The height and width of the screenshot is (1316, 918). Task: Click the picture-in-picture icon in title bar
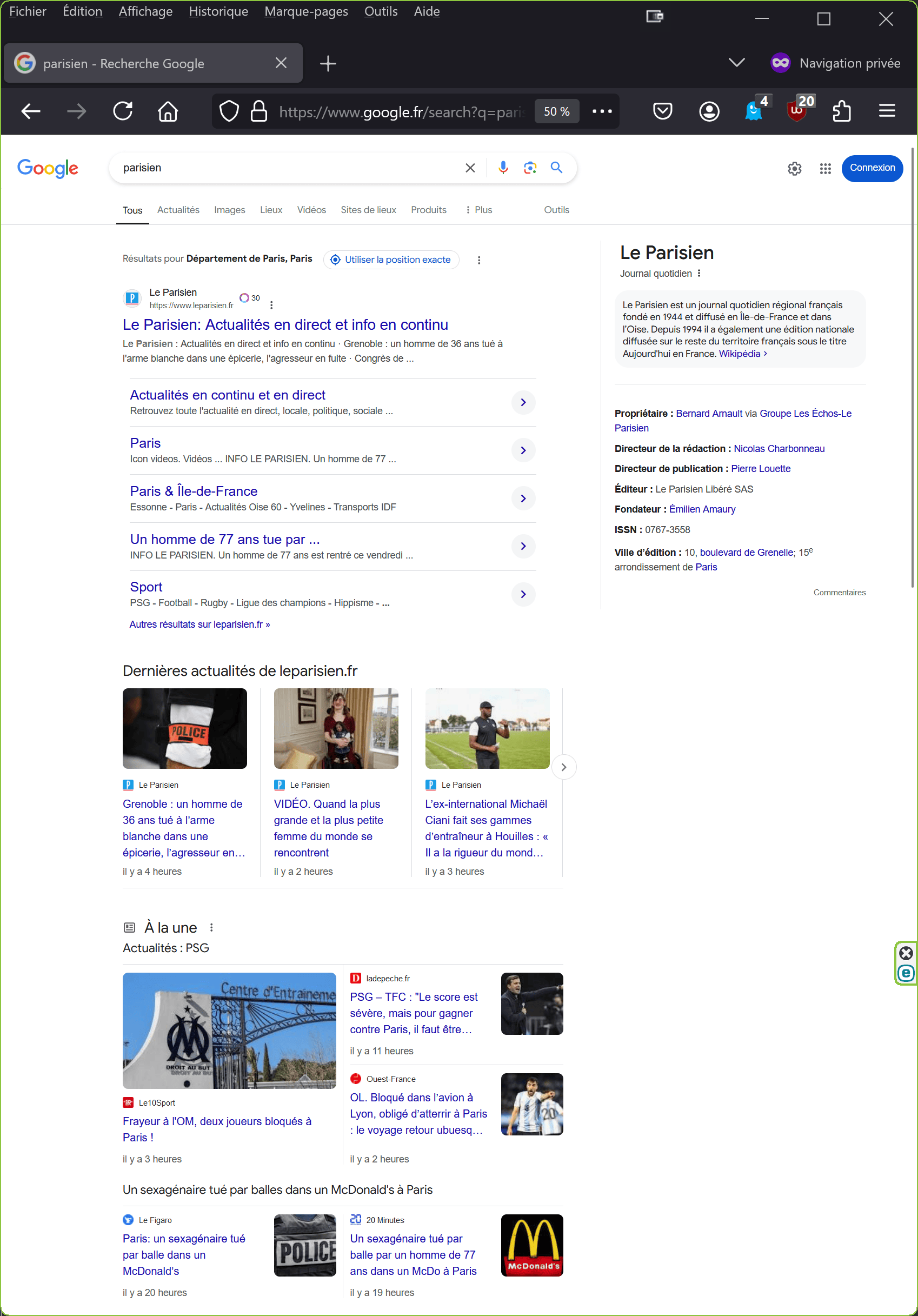[x=654, y=17]
